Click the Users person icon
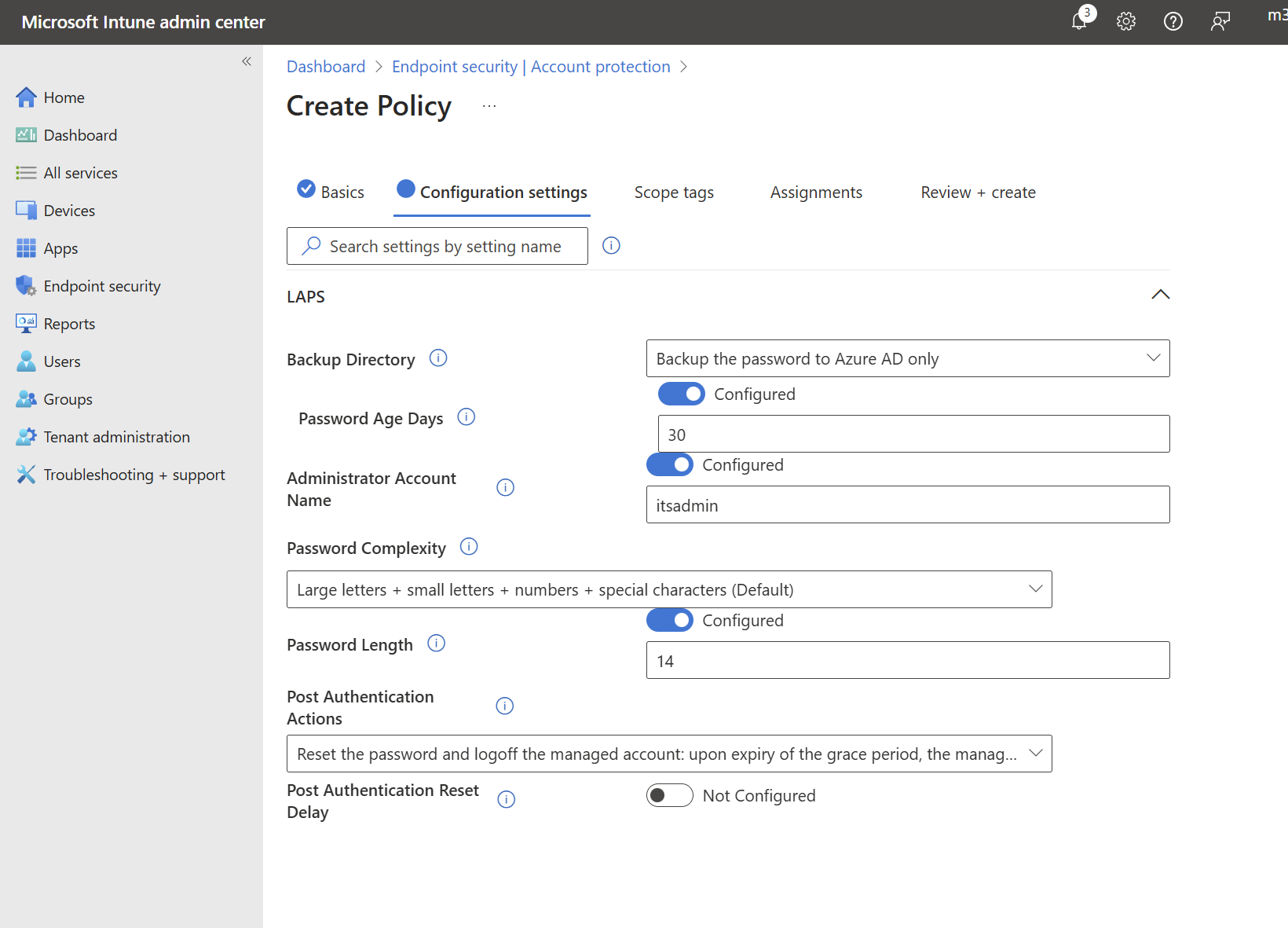 coord(26,361)
